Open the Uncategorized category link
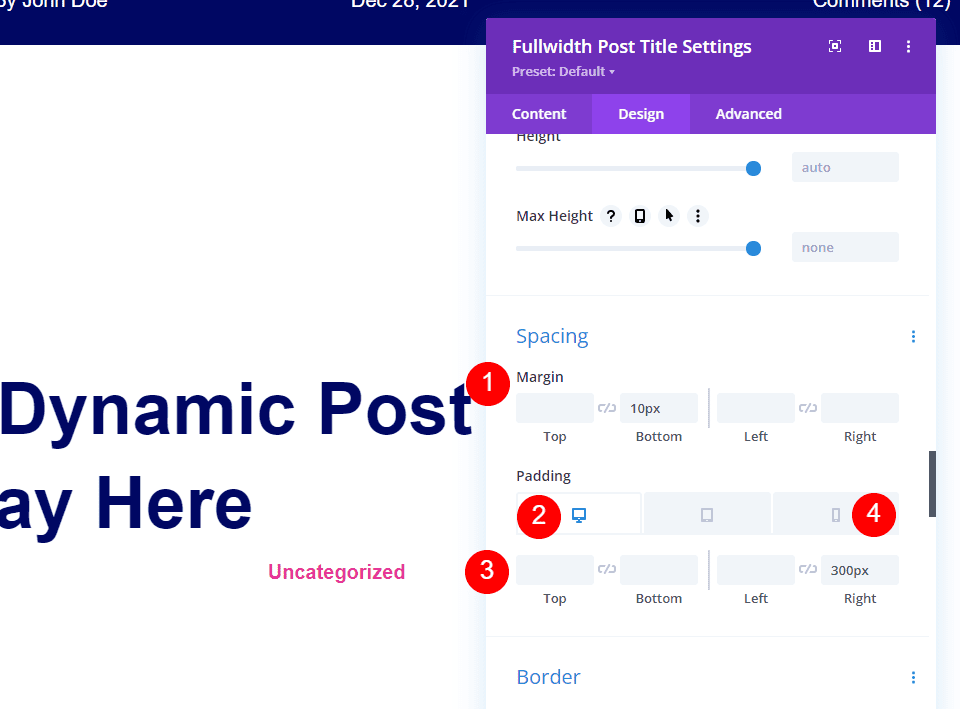The image size is (960, 709). (x=336, y=572)
